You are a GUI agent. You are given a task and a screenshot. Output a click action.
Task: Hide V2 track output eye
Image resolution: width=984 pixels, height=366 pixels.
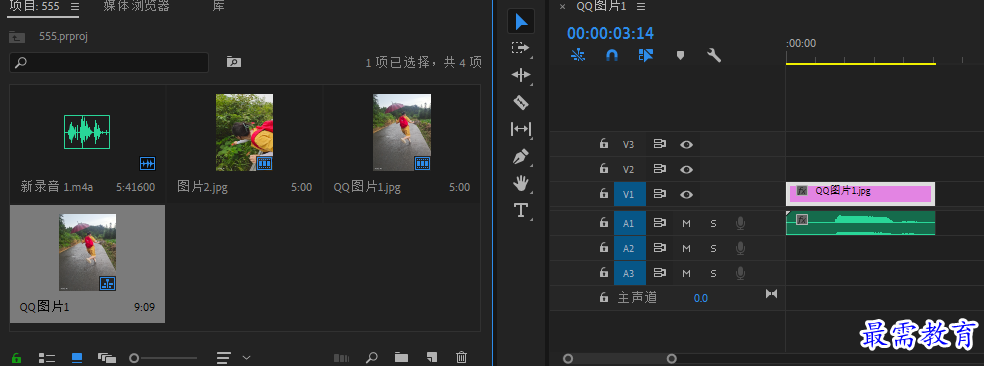click(687, 169)
